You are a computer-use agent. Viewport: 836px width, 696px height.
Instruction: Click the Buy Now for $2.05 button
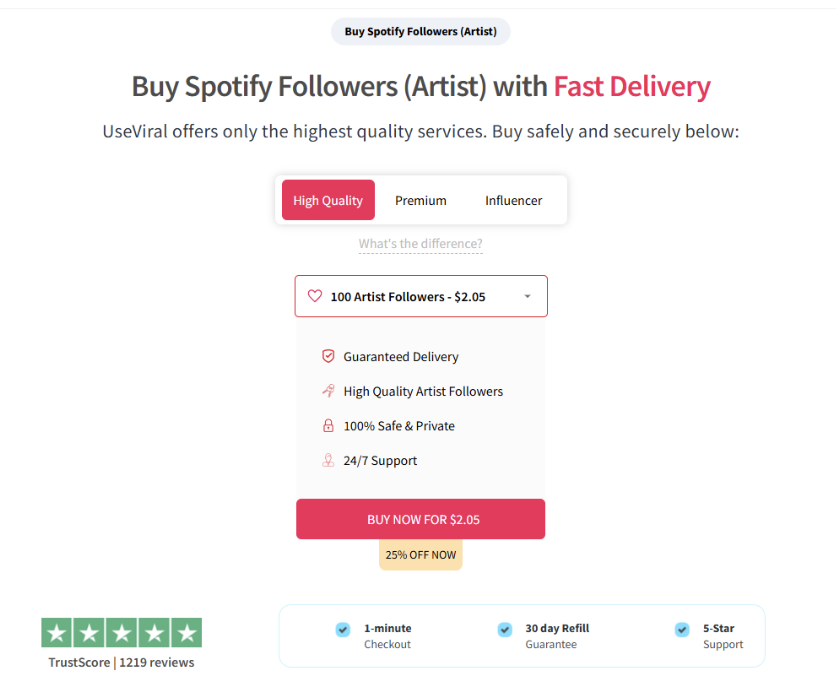click(421, 519)
